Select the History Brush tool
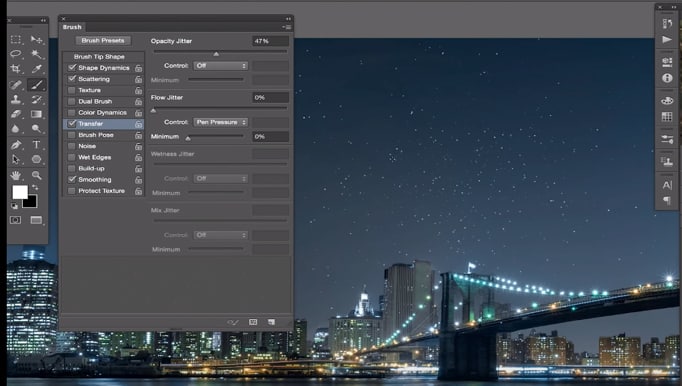 (37, 99)
